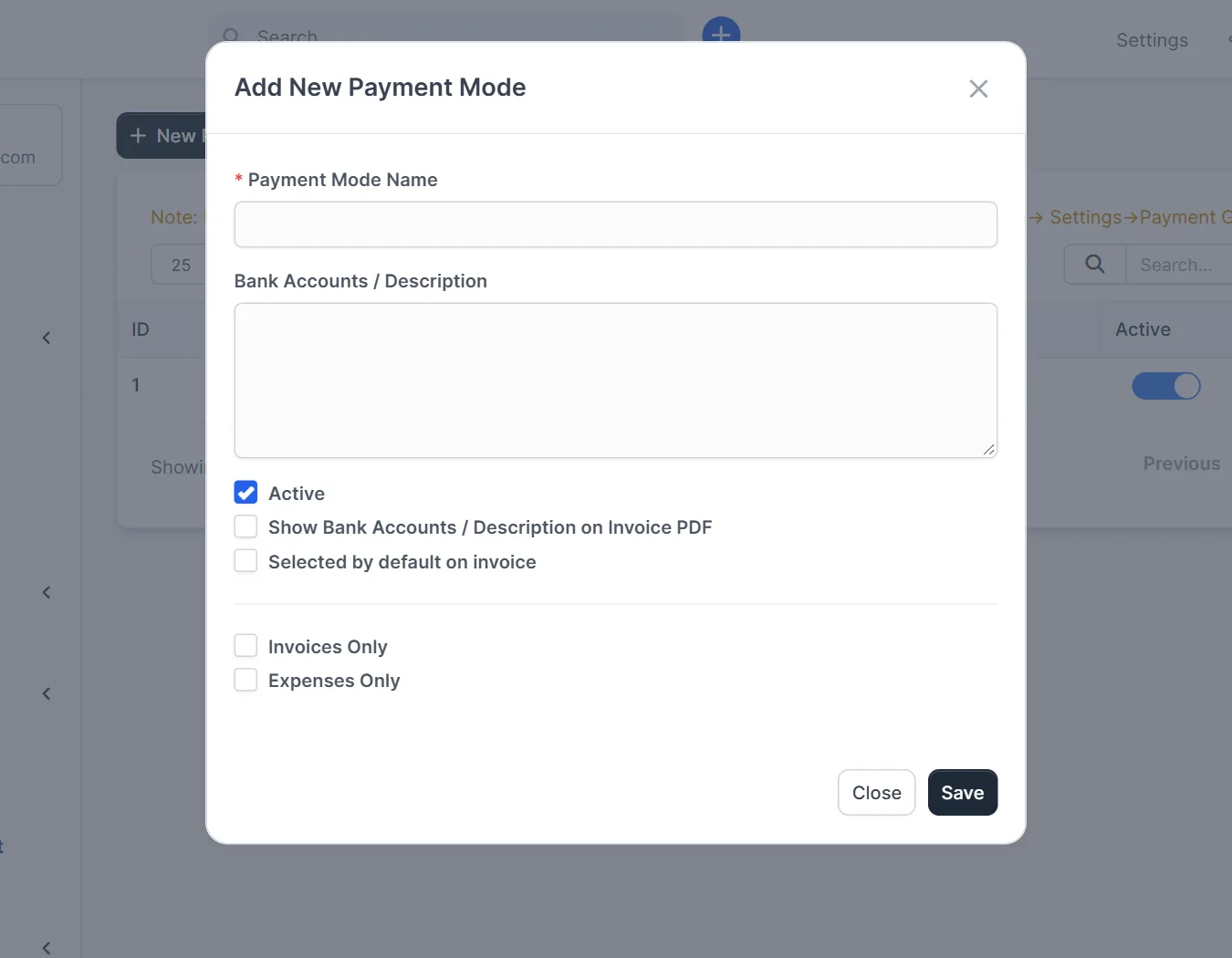Viewport: 1232px width, 958px height.
Task: Check Selected by default on invoice
Action: tap(245, 561)
